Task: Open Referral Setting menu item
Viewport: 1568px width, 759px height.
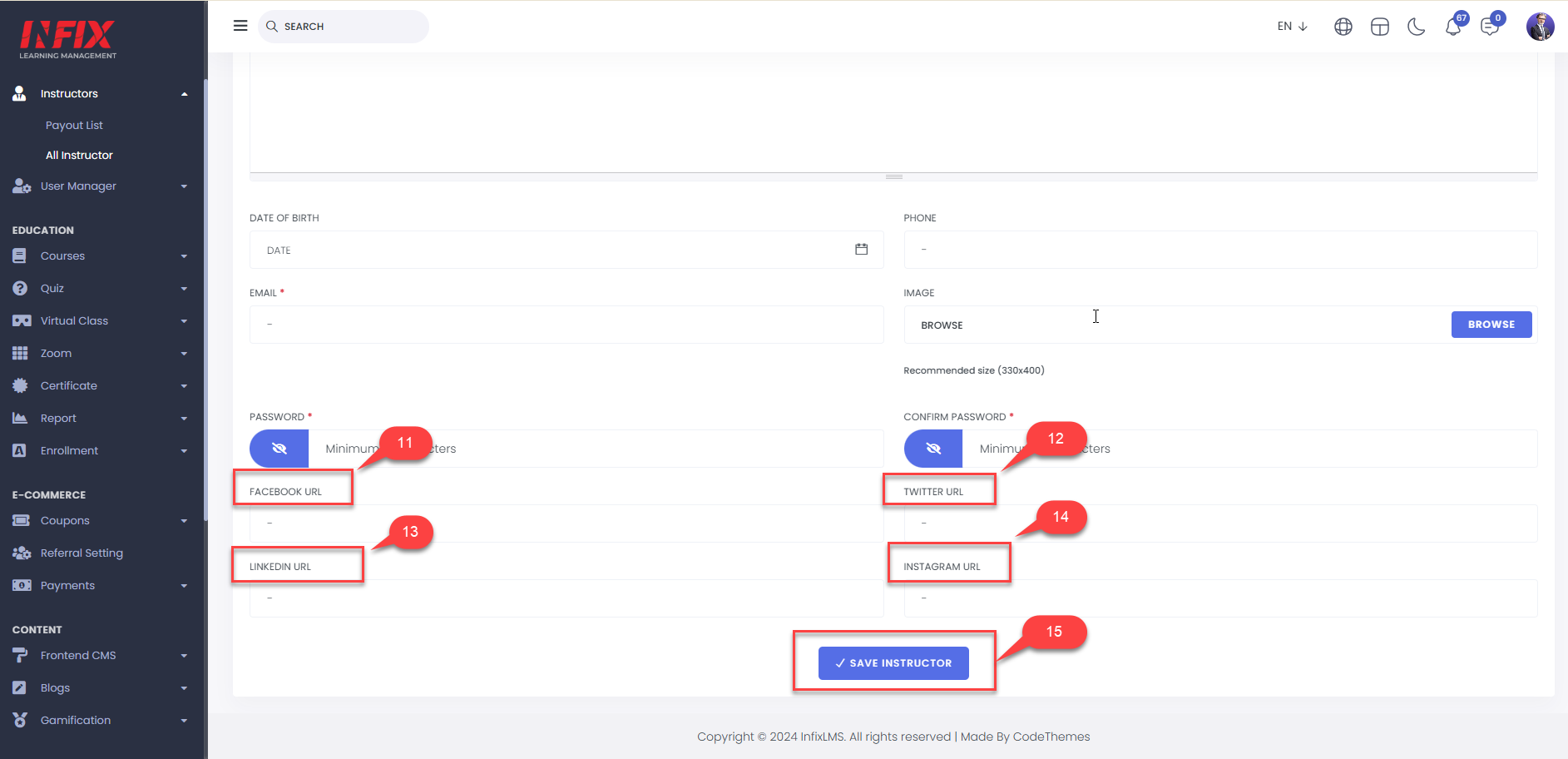Action: point(82,553)
